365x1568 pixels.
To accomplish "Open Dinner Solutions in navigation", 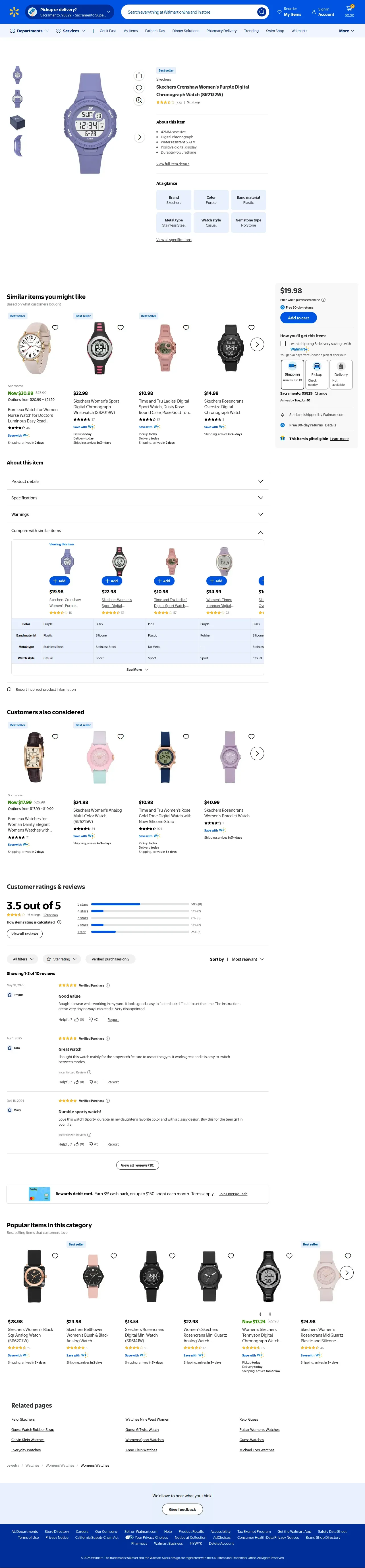I will [x=186, y=30].
